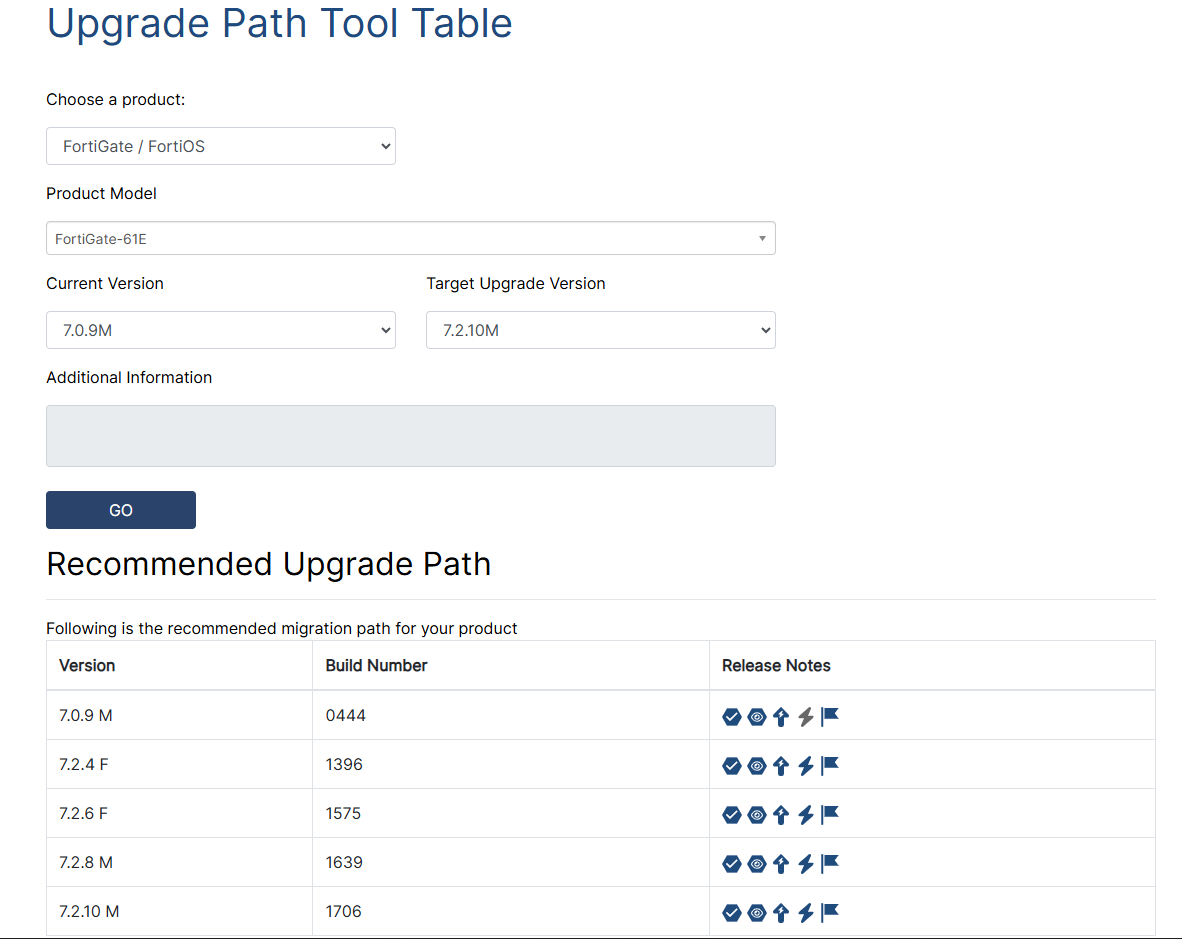Click the Recommended Upgrade Path heading
The width and height of the screenshot is (1182, 939).
click(x=268, y=564)
